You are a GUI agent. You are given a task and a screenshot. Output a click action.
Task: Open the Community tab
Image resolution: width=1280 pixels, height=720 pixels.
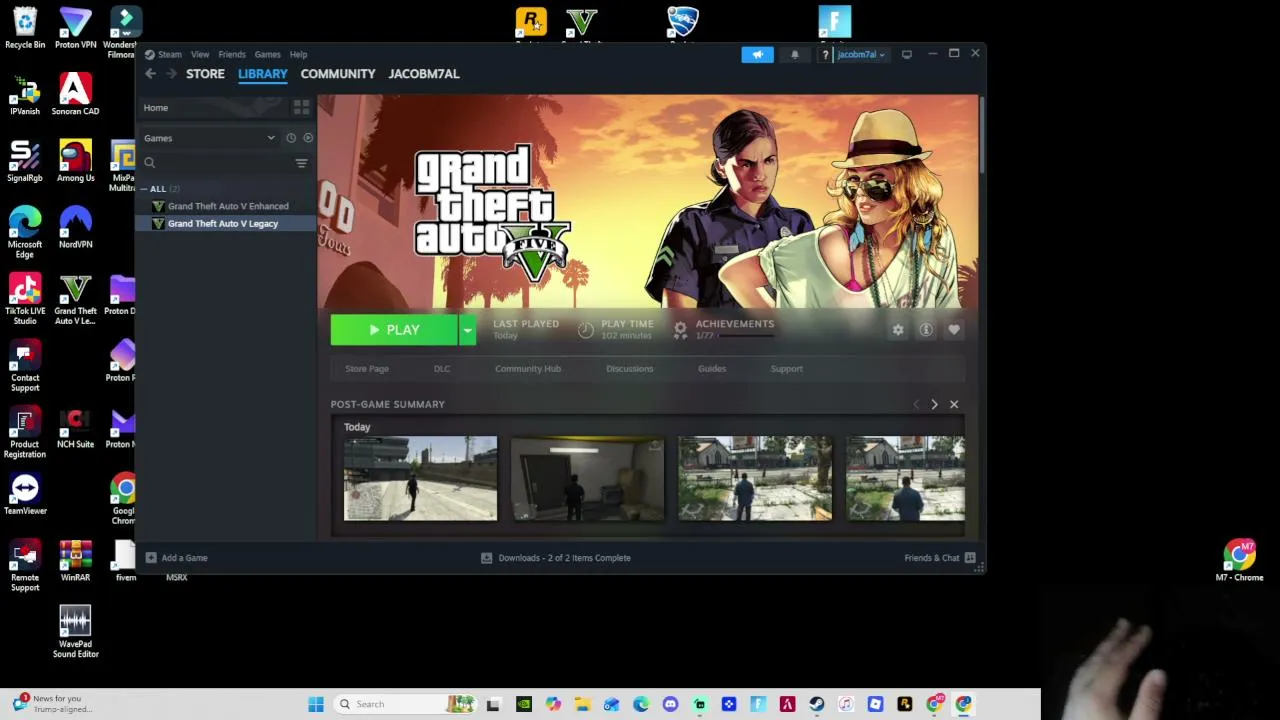coord(338,73)
